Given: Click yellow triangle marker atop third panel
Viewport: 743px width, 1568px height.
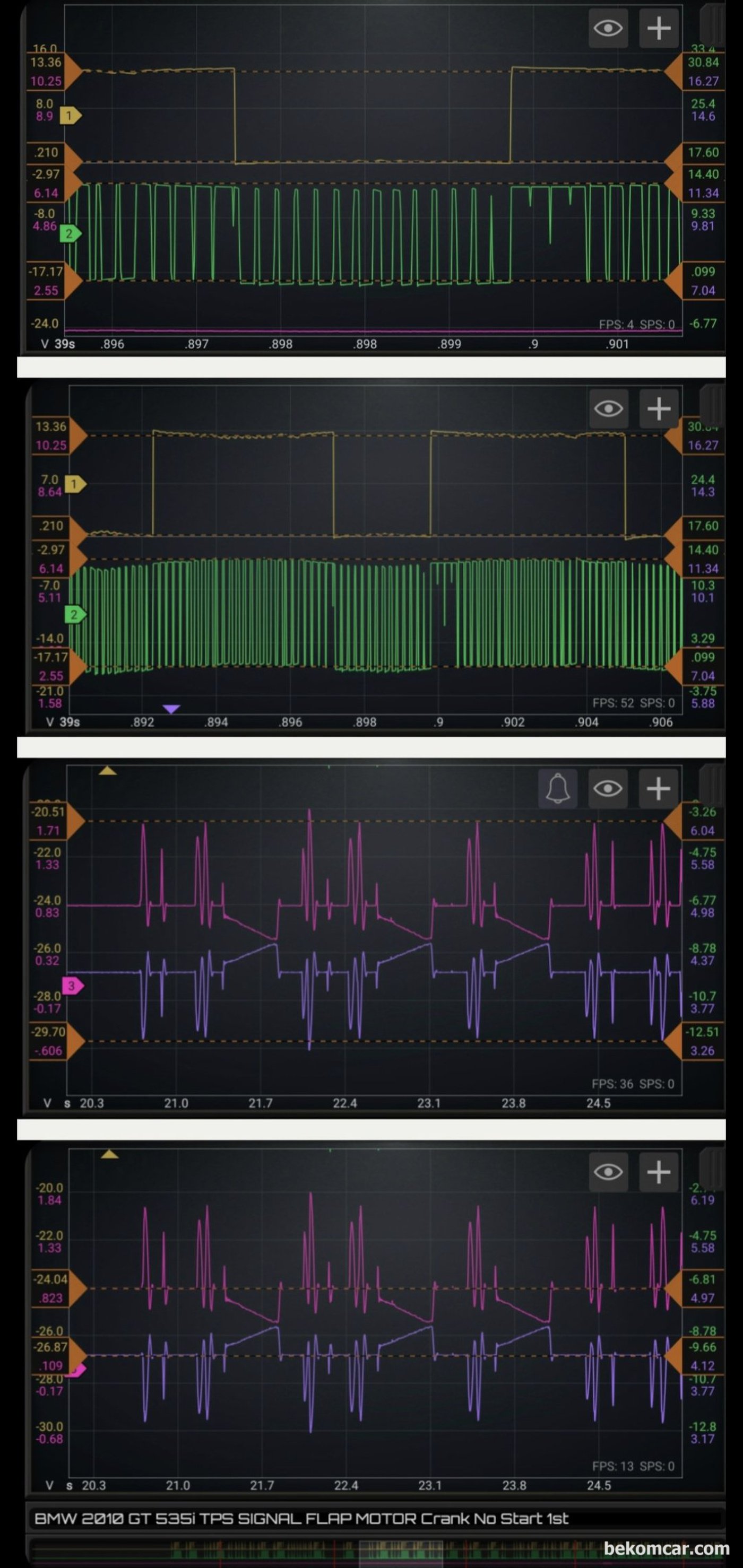Looking at the screenshot, I should click(108, 771).
